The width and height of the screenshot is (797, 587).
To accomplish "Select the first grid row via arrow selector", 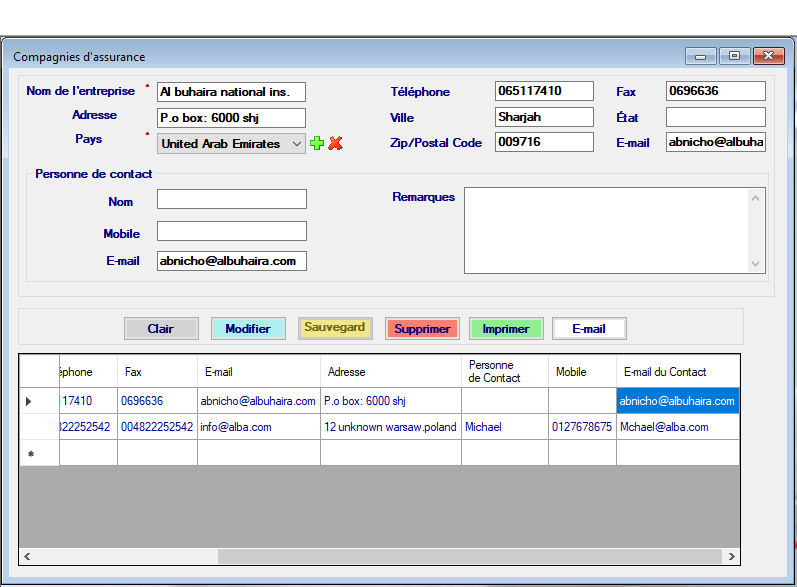I will tap(29, 401).
